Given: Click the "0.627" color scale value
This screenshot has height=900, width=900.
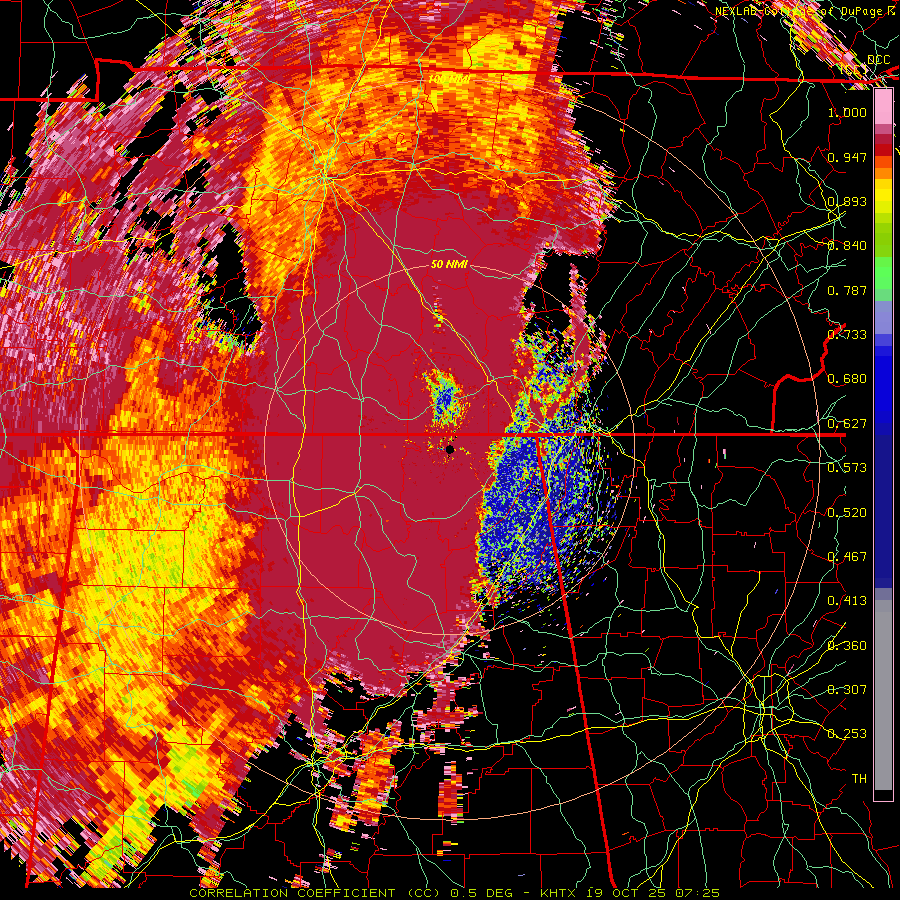Looking at the screenshot, I should pyautogui.click(x=847, y=424).
